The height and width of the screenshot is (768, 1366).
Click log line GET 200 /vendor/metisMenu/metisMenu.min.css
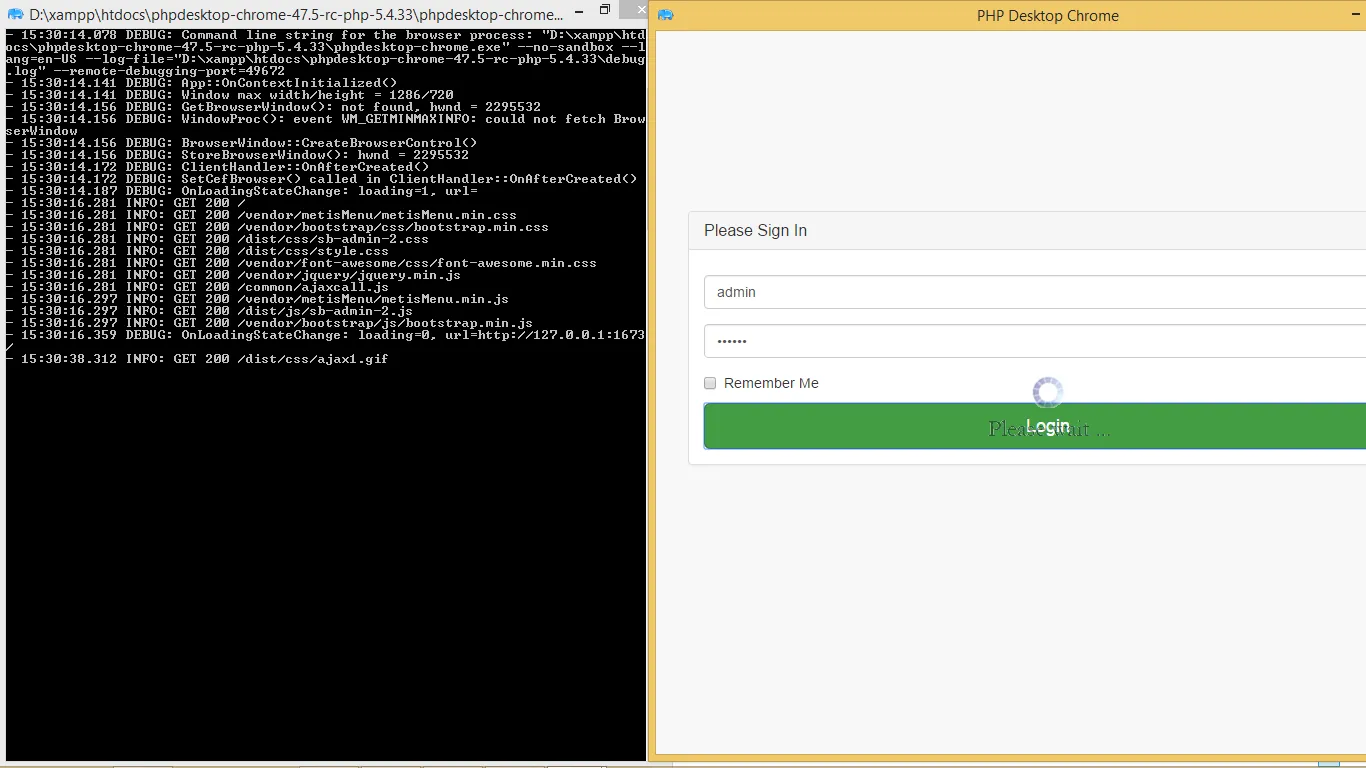pyautogui.click(x=261, y=215)
